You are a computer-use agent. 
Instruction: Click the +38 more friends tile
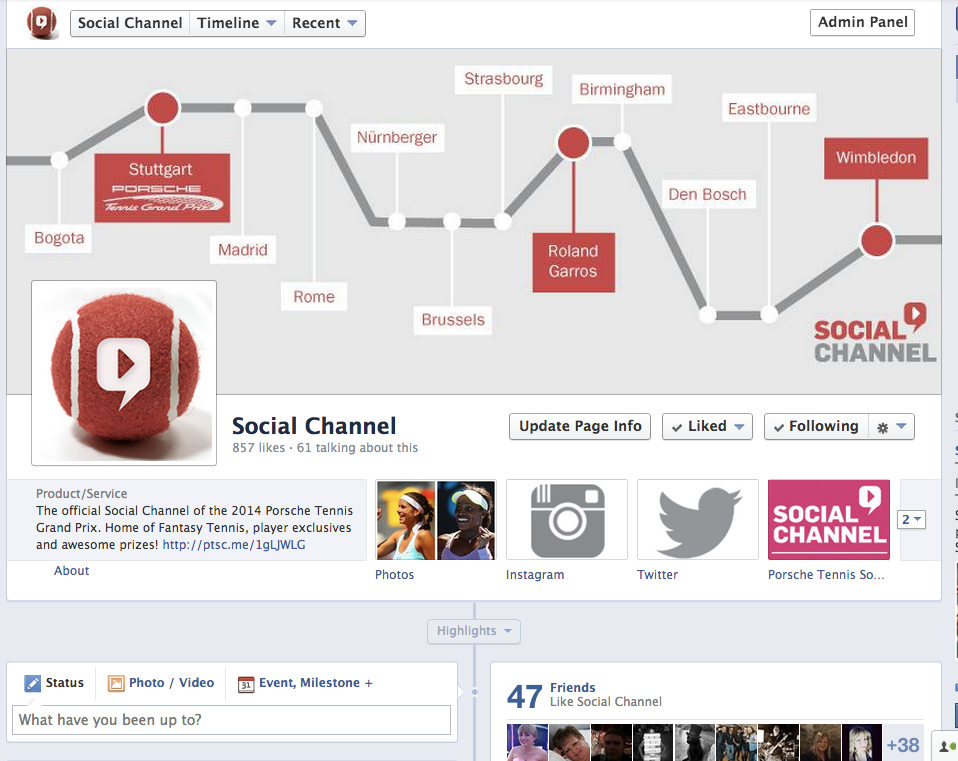click(x=903, y=745)
